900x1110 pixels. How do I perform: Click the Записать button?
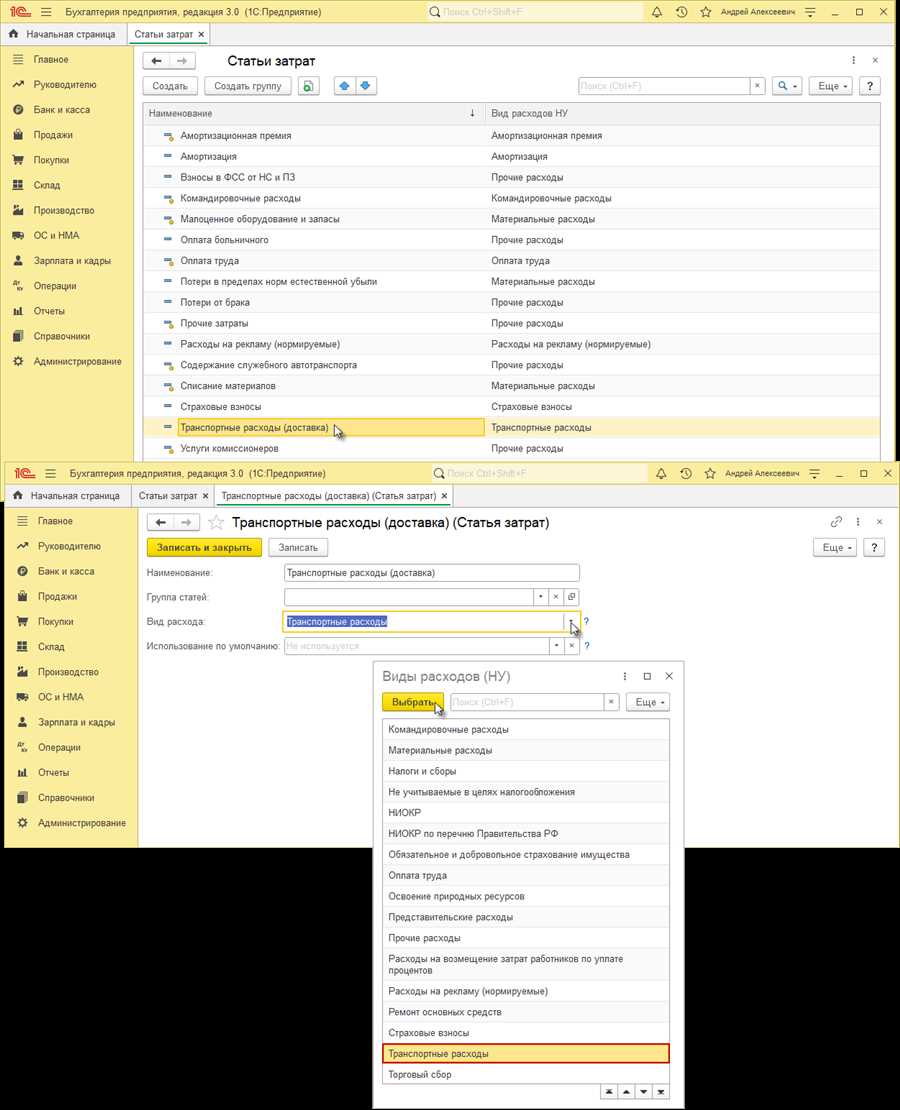(298, 547)
